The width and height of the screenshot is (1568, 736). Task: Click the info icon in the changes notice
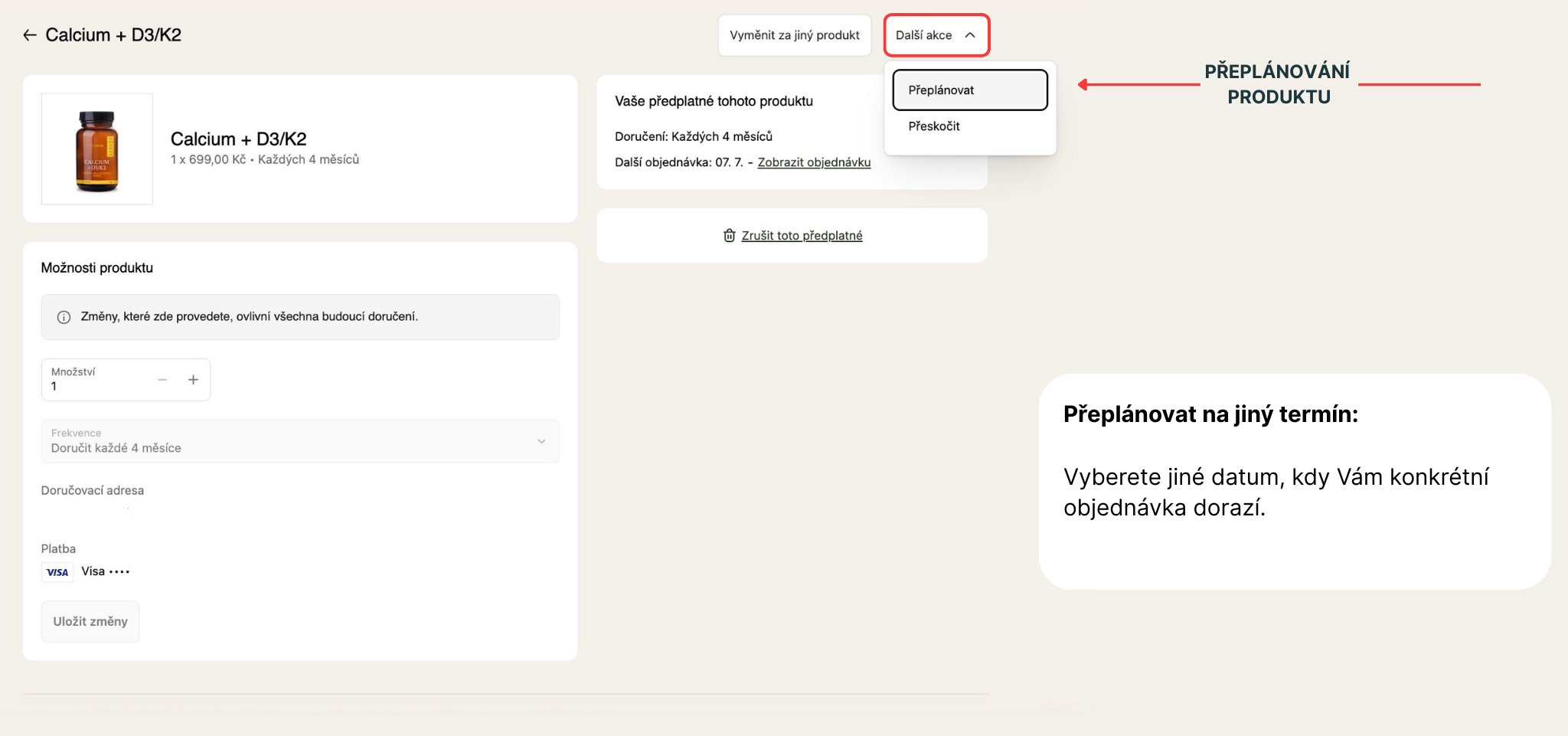pyautogui.click(x=64, y=317)
